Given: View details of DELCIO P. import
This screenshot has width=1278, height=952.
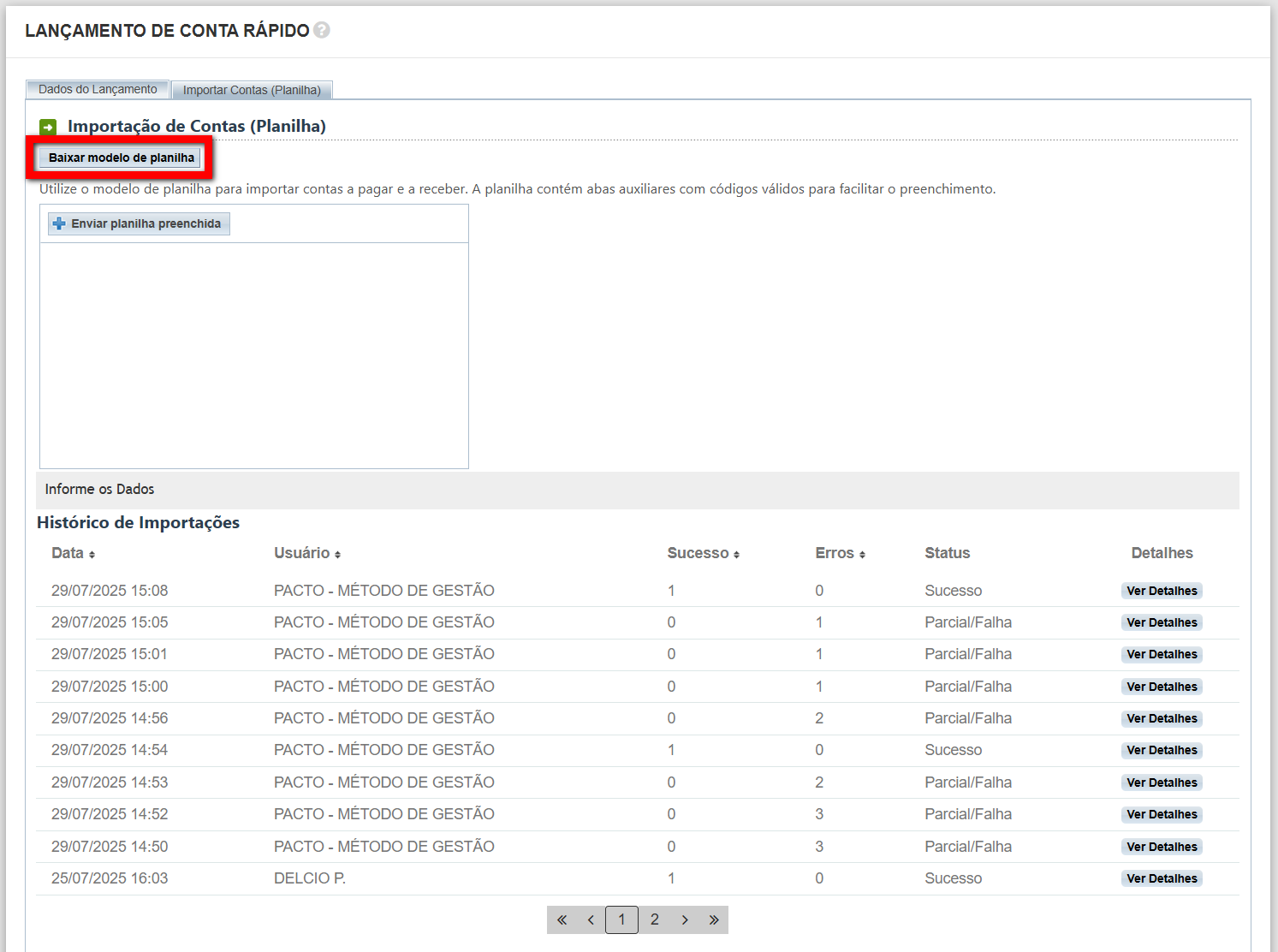Looking at the screenshot, I should (1162, 878).
